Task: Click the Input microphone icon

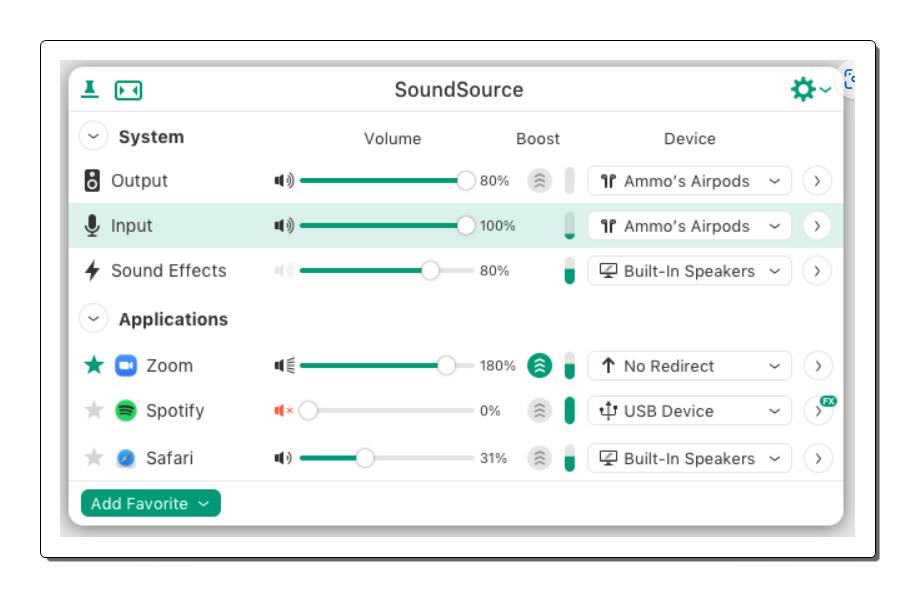Action: [x=92, y=225]
